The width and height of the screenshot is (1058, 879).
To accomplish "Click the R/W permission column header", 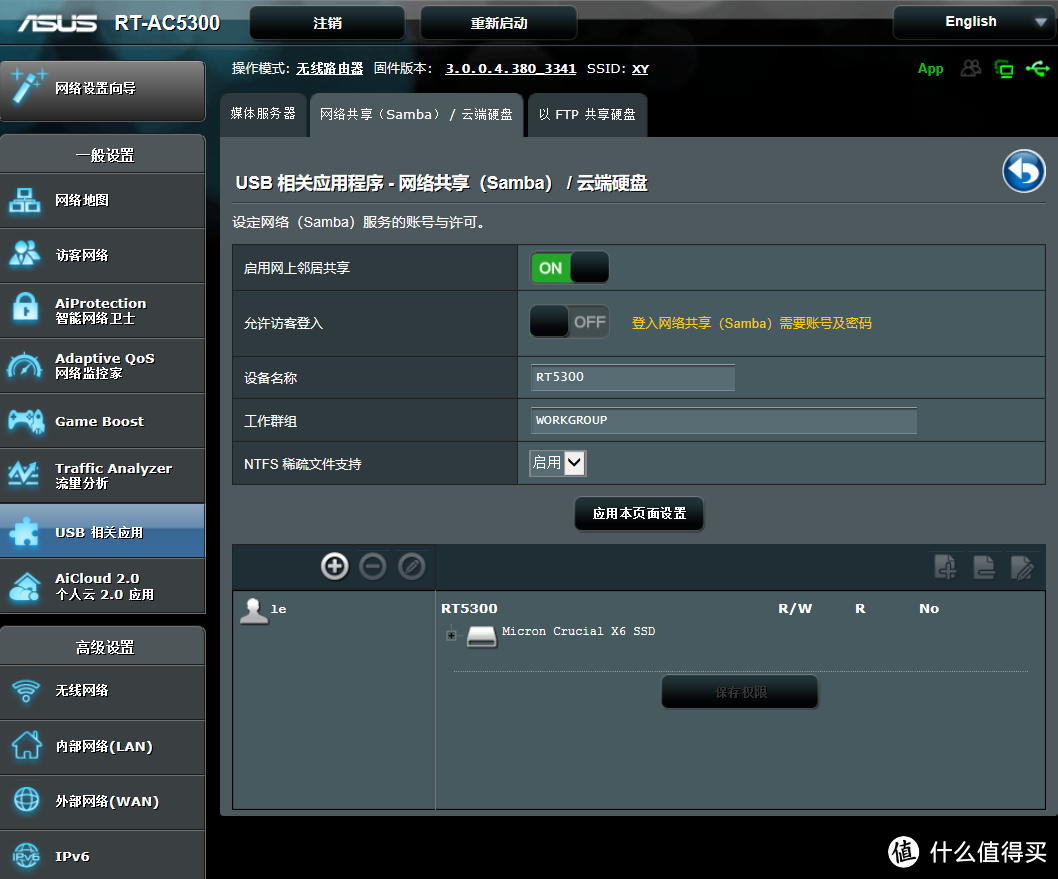I will pyautogui.click(x=795, y=608).
